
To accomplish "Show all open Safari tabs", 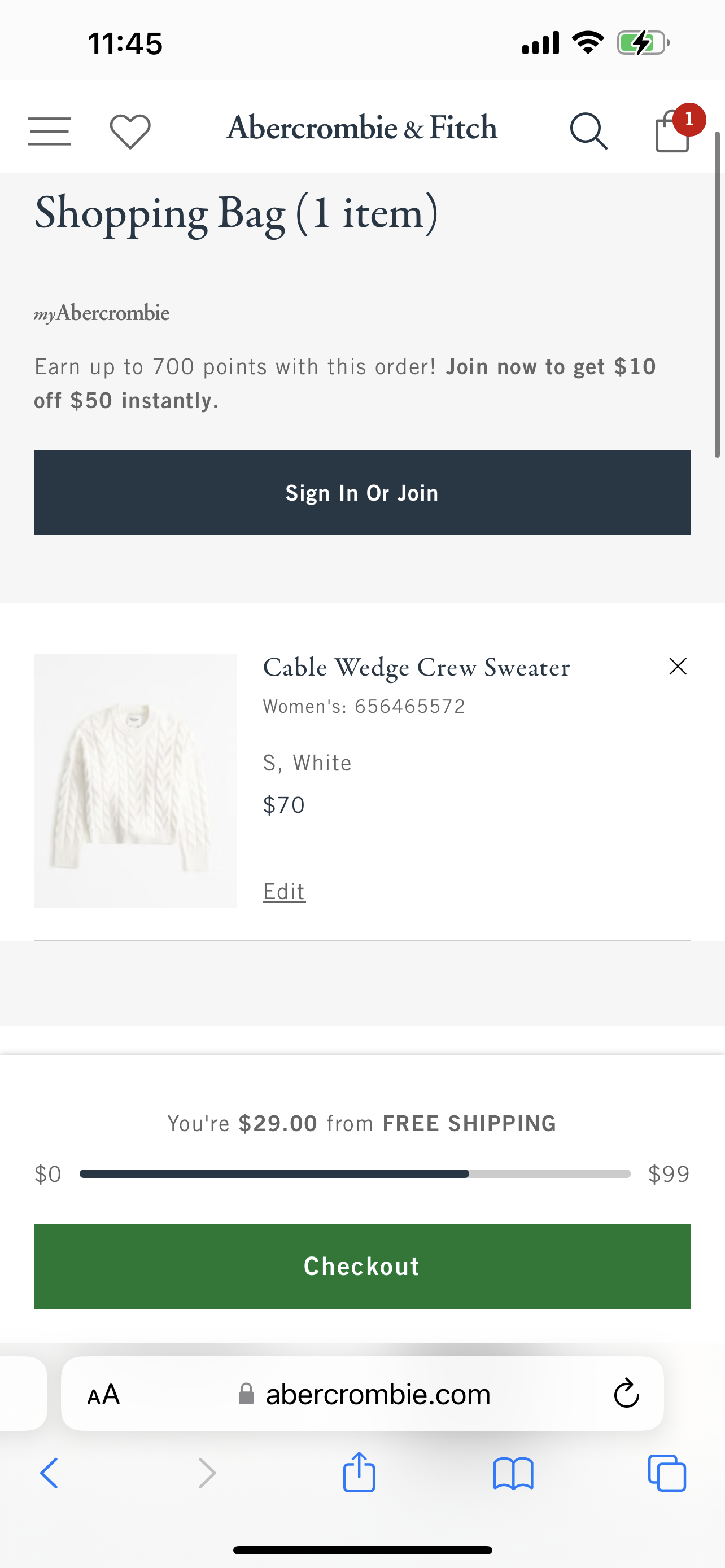I will 667,1473.
